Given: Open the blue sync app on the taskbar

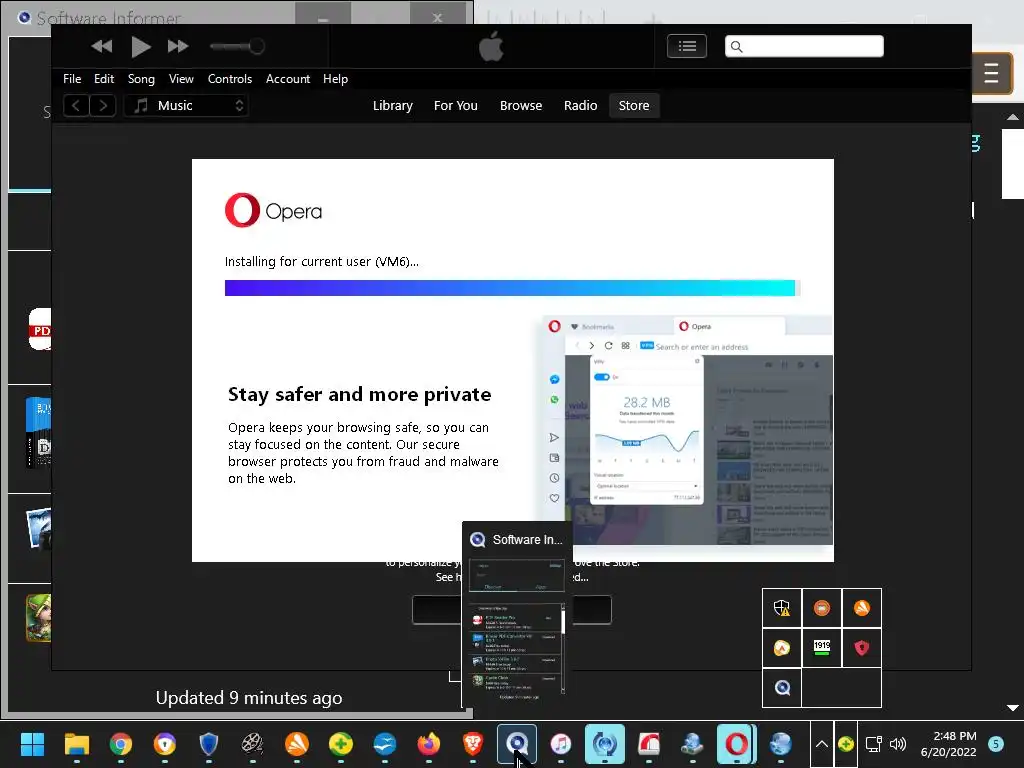Looking at the screenshot, I should pos(605,744).
